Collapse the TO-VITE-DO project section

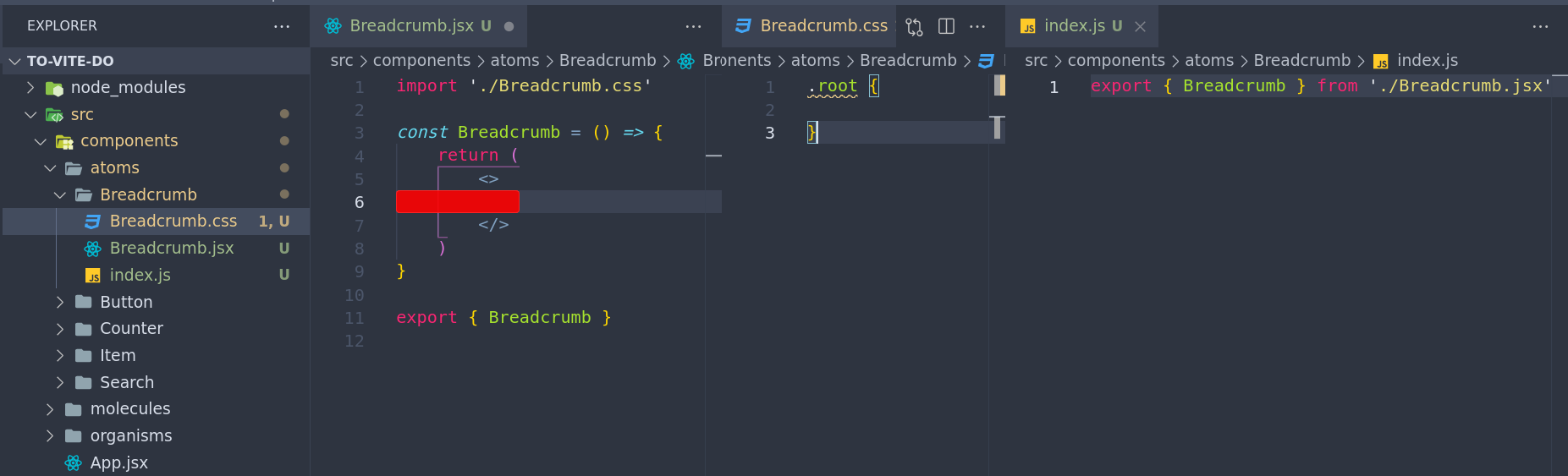coord(15,61)
